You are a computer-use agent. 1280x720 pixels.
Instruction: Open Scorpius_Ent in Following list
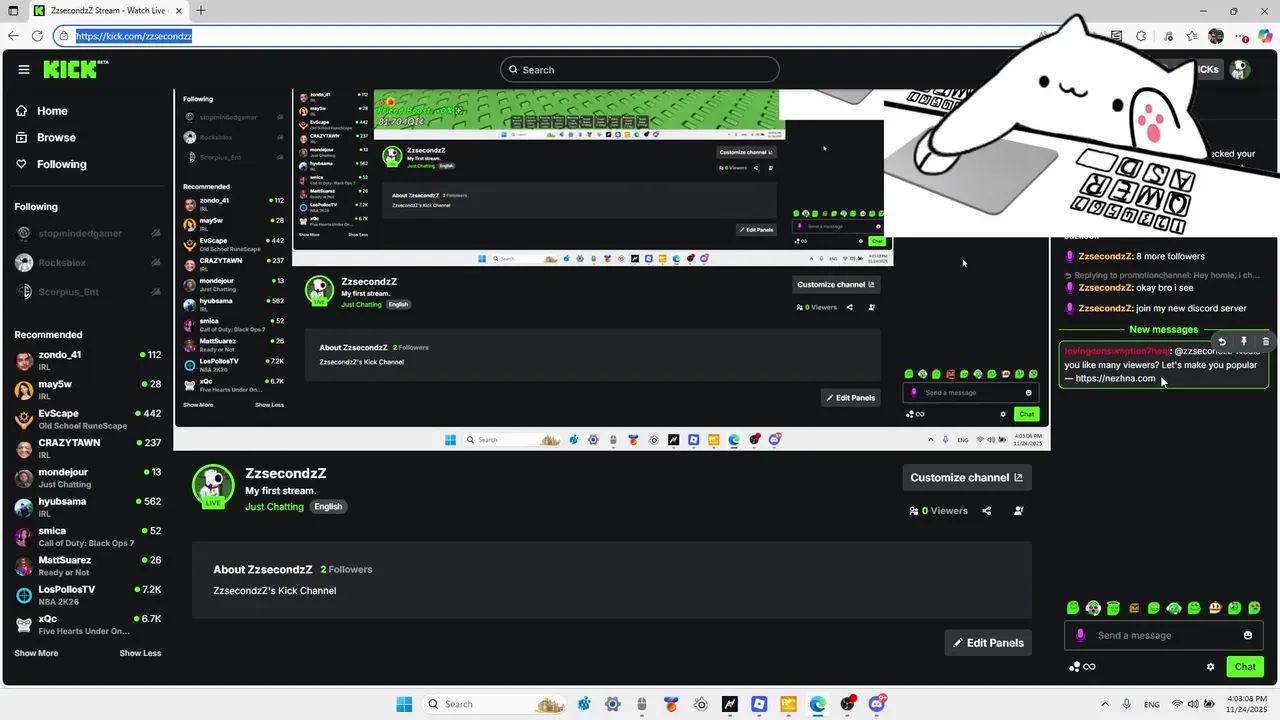(x=87, y=292)
